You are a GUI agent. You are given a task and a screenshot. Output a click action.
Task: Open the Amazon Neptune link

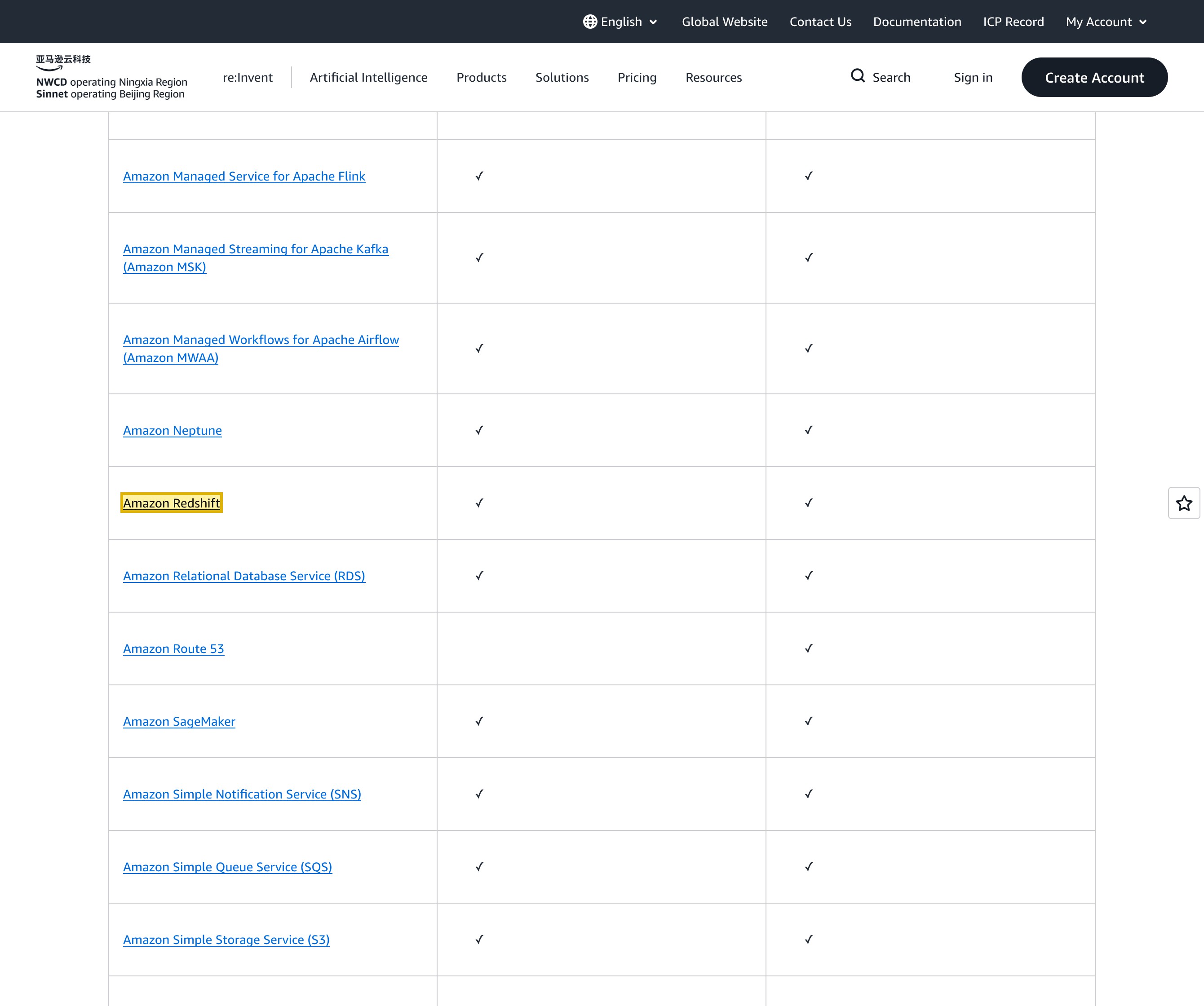pyautogui.click(x=172, y=431)
